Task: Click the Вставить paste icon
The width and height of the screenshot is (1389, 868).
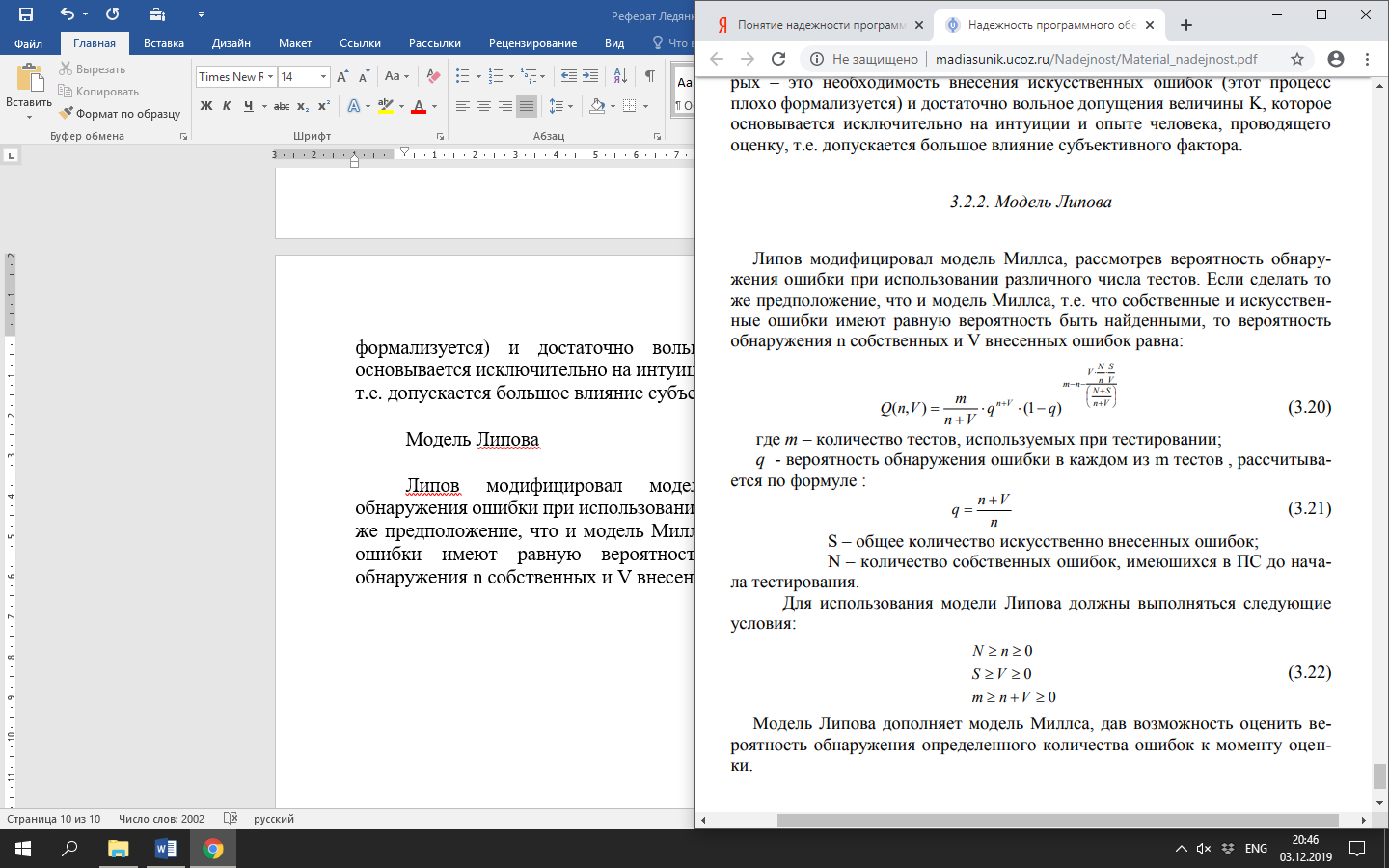Action: click(29, 76)
